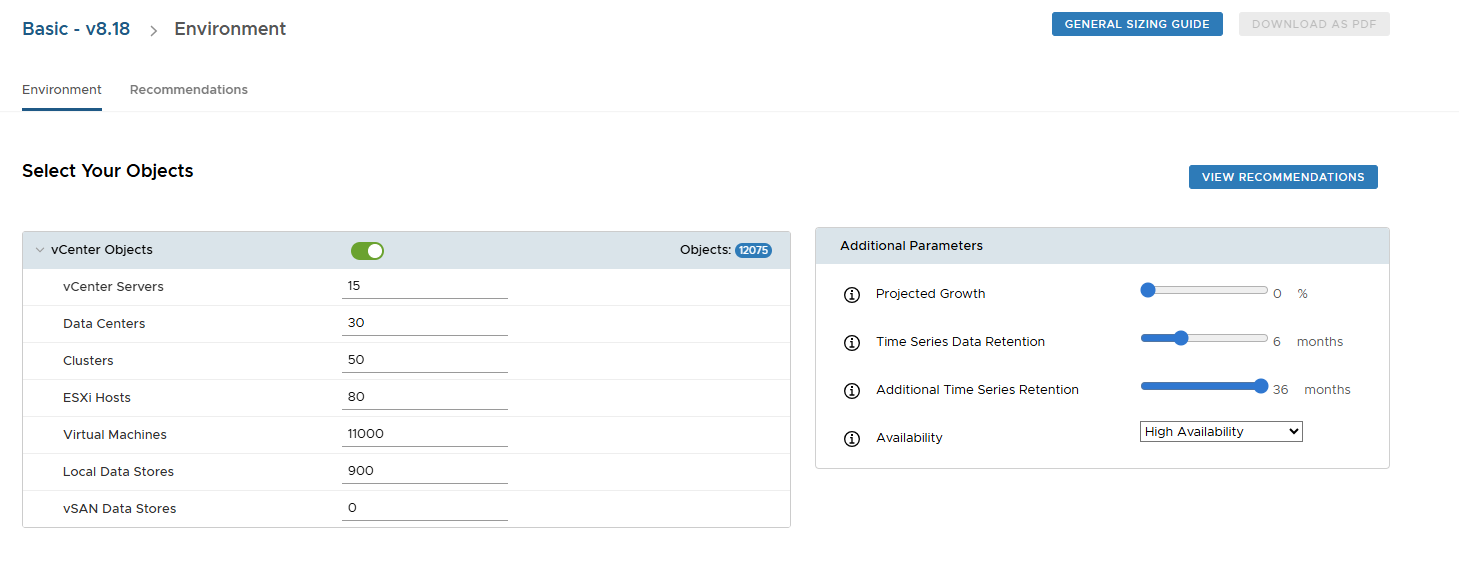The image size is (1459, 587).
Task: Switch to the Recommendations tab
Action: point(189,90)
